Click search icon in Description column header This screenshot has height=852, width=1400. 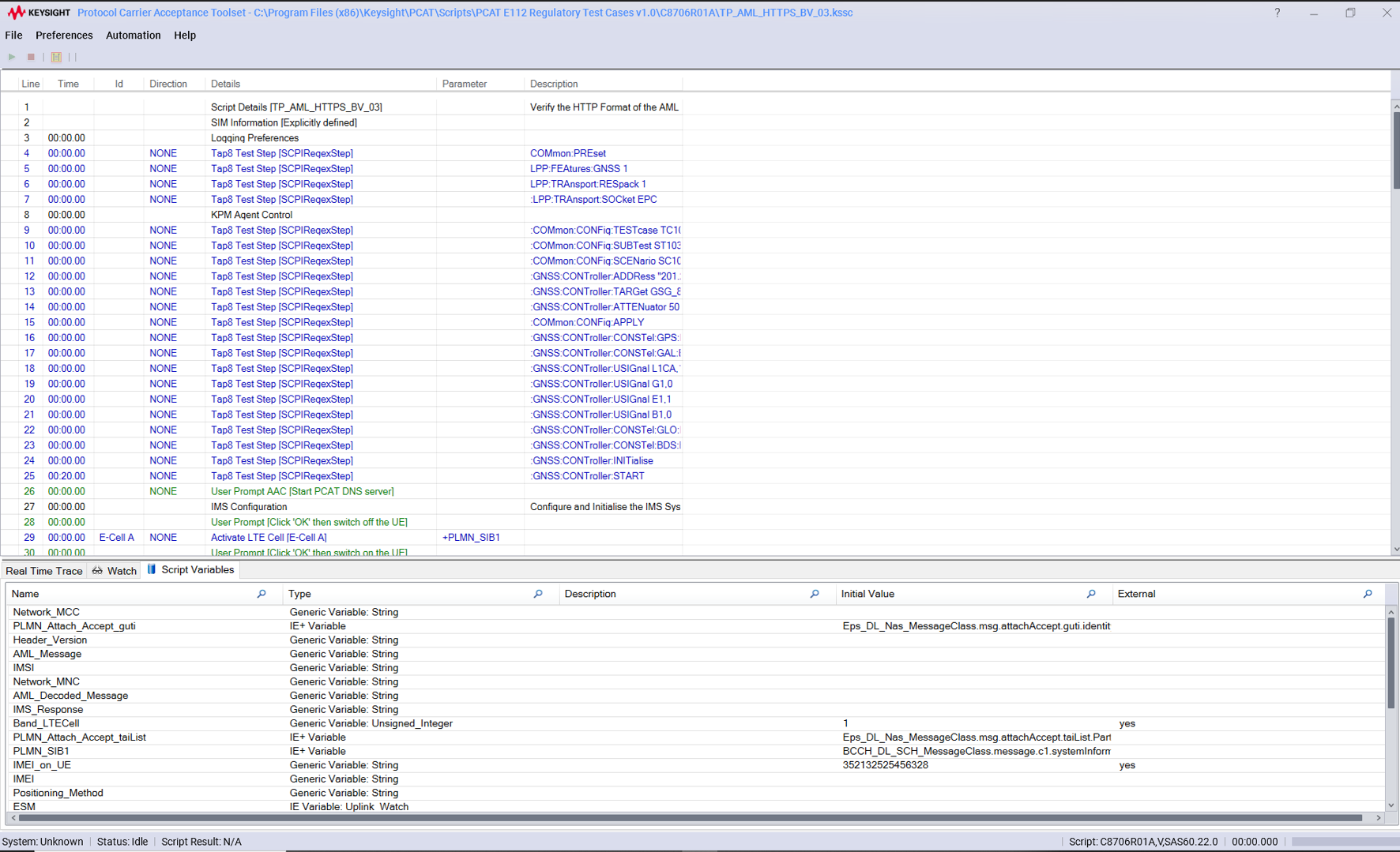(x=815, y=594)
